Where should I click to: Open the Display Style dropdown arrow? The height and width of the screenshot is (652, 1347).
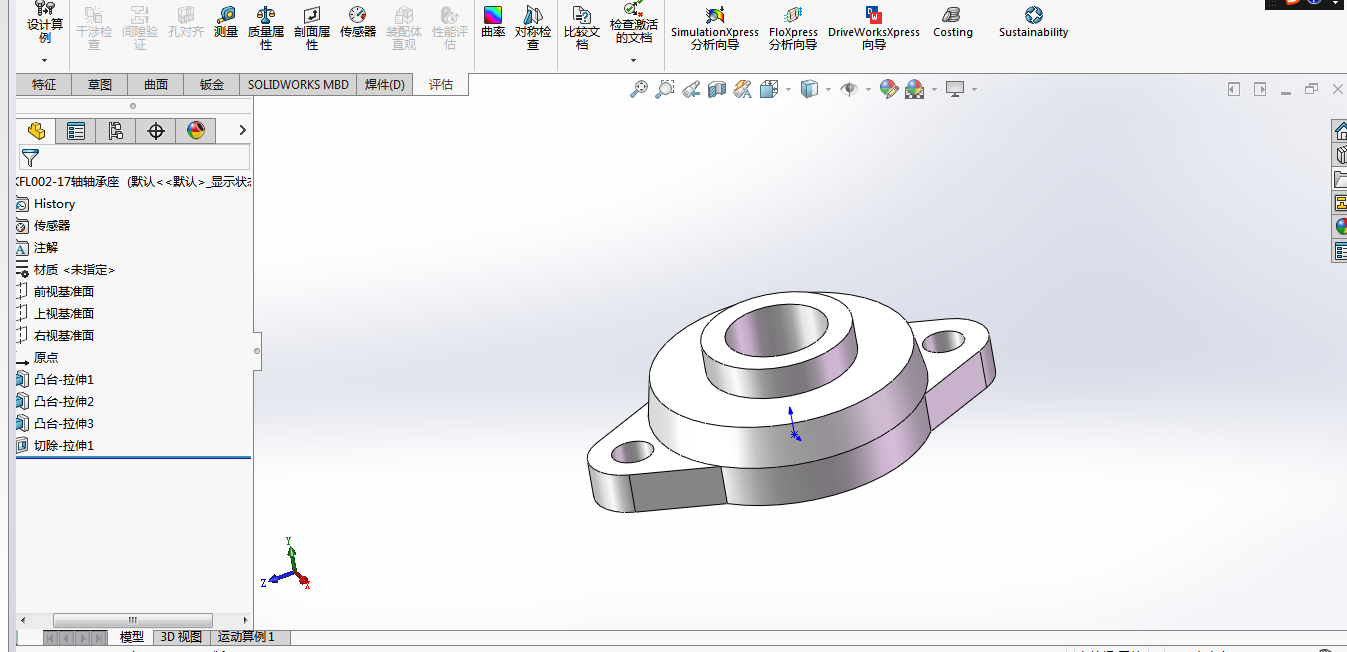[828, 90]
